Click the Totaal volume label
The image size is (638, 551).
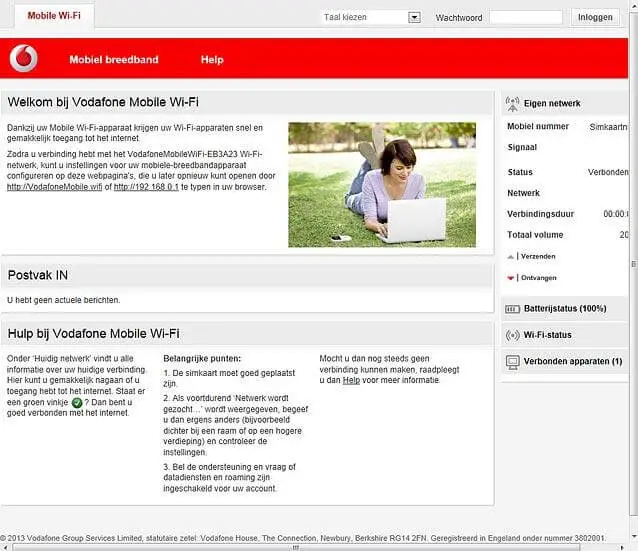pos(535,235)
